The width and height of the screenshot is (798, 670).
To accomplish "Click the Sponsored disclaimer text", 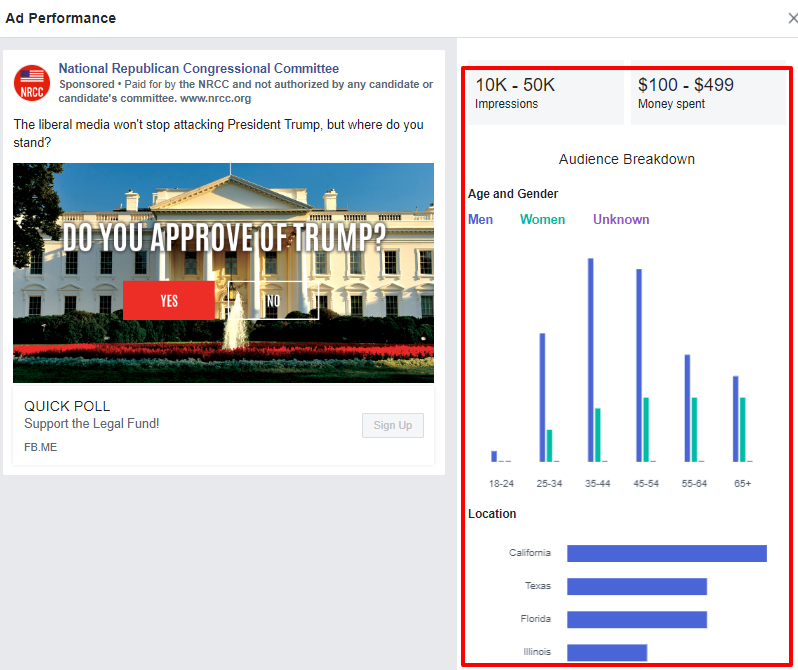I will 246,91.
